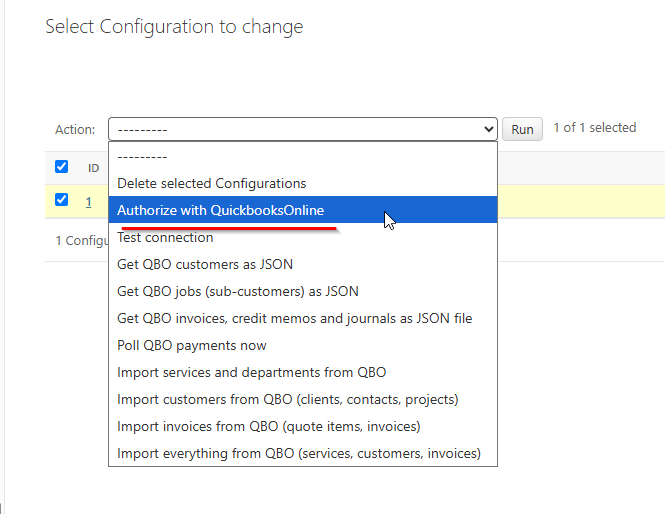The image size is (665, 514).
Task: Click the 'Select Configuration to change' heading
Action: point(174,27)
